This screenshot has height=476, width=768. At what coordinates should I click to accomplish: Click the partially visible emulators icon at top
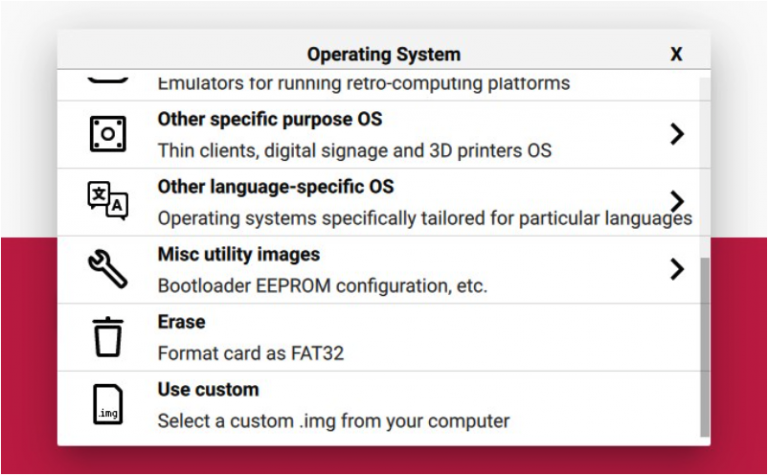tap(107, 81)
